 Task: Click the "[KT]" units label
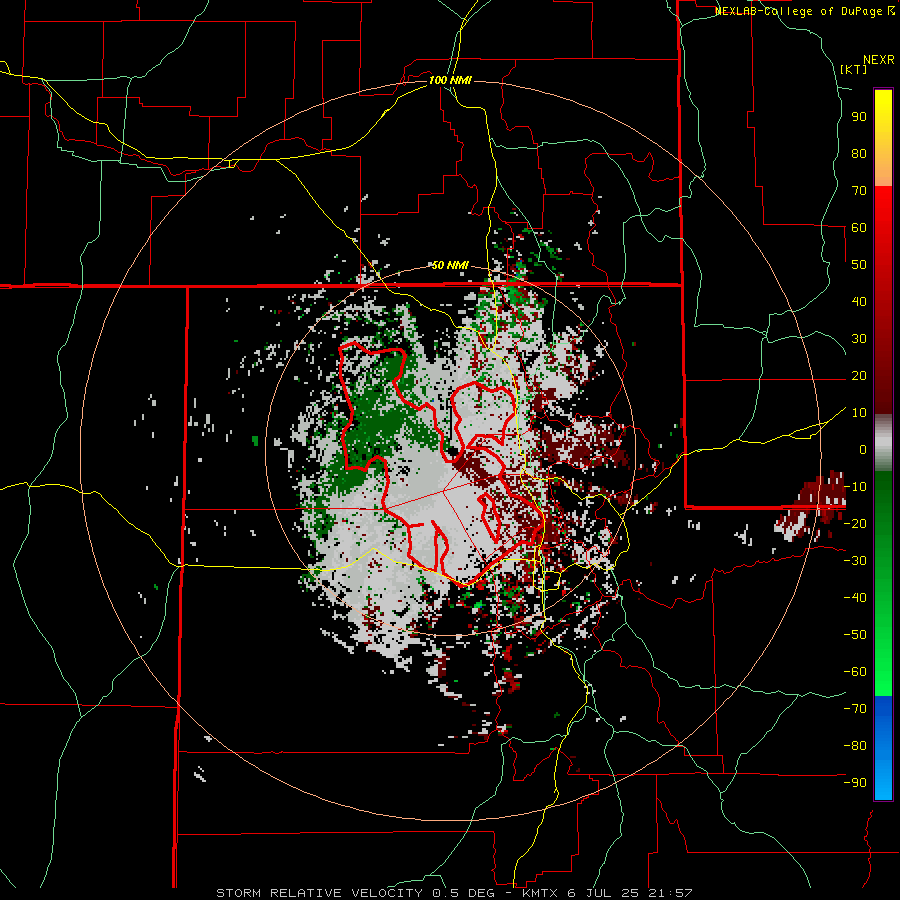(x=854, y=69)
